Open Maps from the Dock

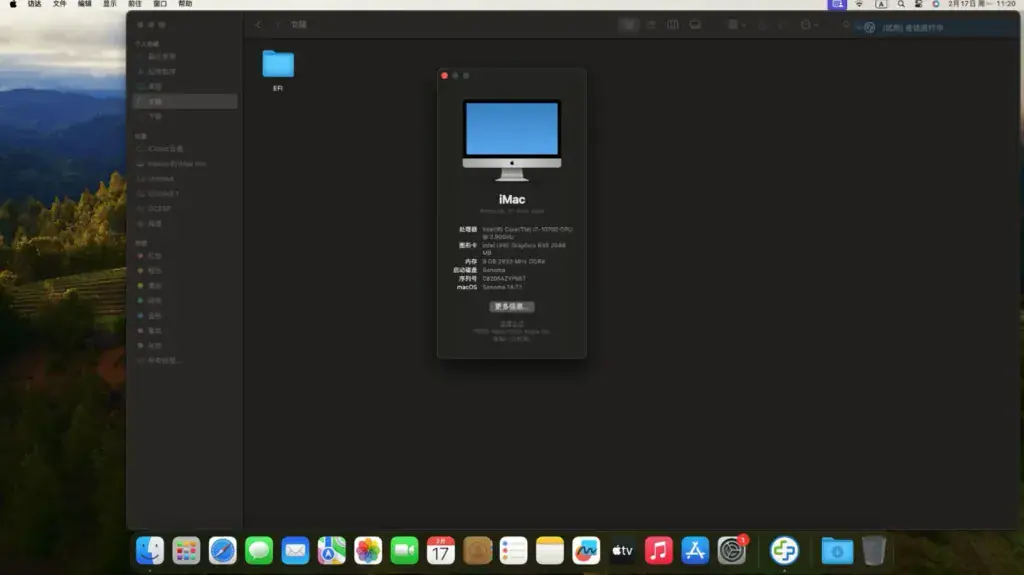pyautogui.click(x=332, y=550)
